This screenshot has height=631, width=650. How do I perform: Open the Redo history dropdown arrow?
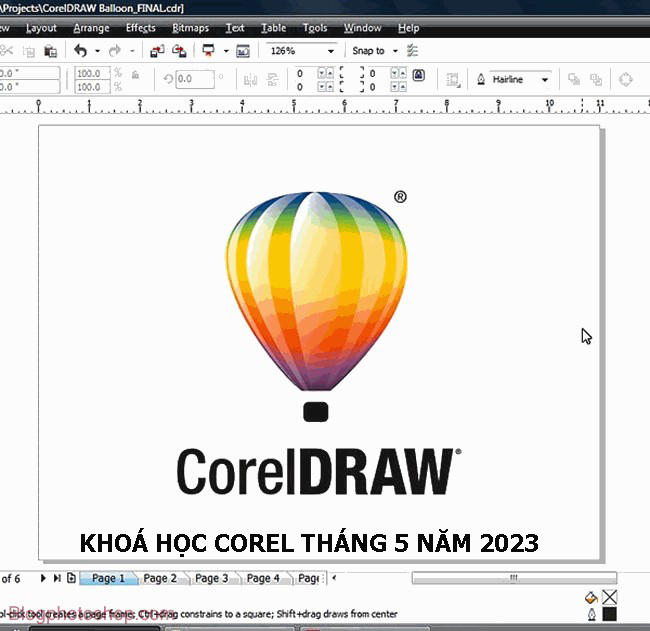click(x=132, y=51)
